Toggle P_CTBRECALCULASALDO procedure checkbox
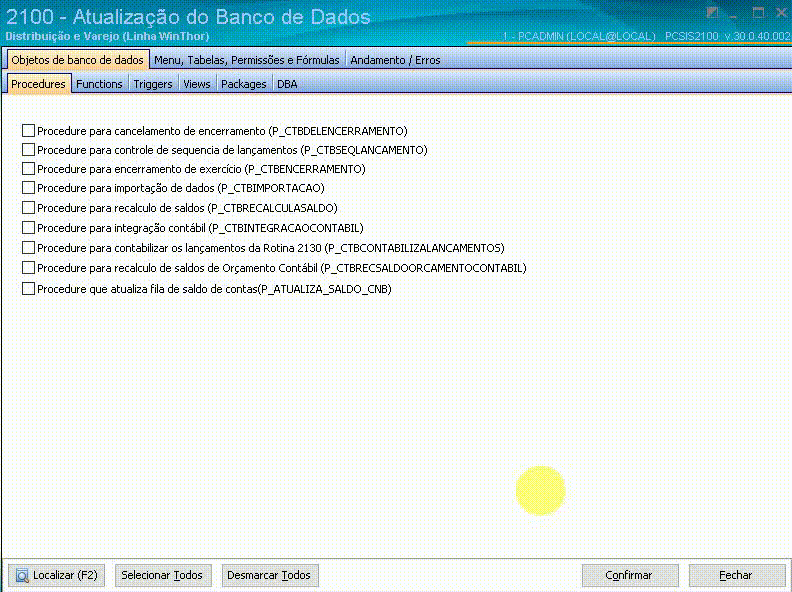Viewport: 792px width, 592px height. [x=28, y=208]
